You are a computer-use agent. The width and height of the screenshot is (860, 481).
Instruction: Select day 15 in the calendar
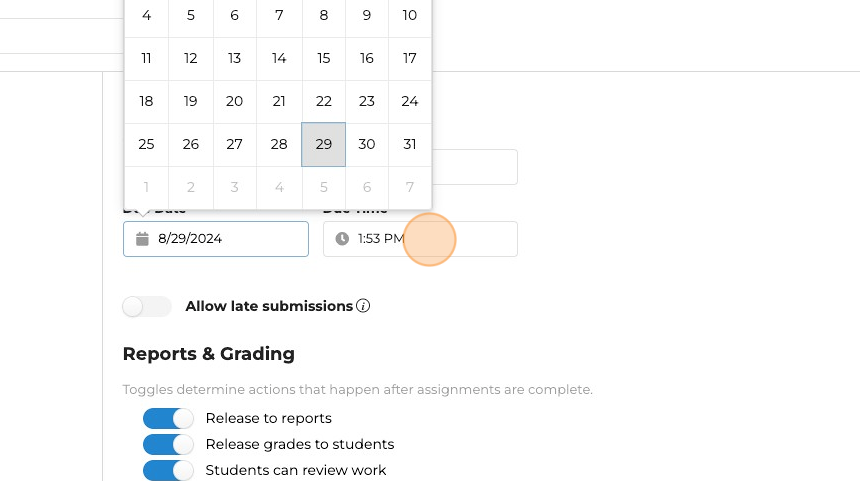point(323,58)
